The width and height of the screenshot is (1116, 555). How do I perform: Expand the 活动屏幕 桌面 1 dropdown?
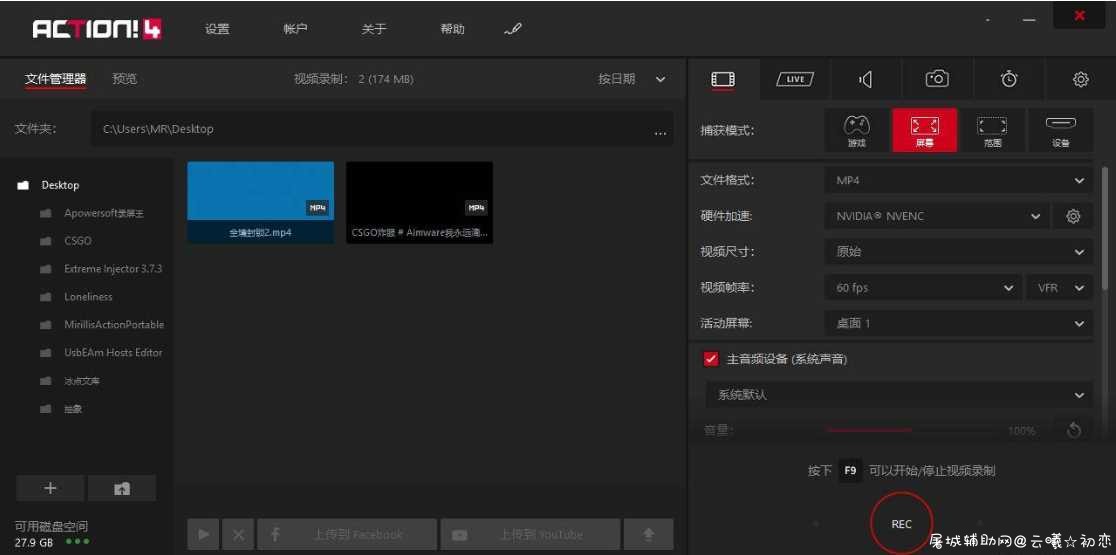[959, 323]
